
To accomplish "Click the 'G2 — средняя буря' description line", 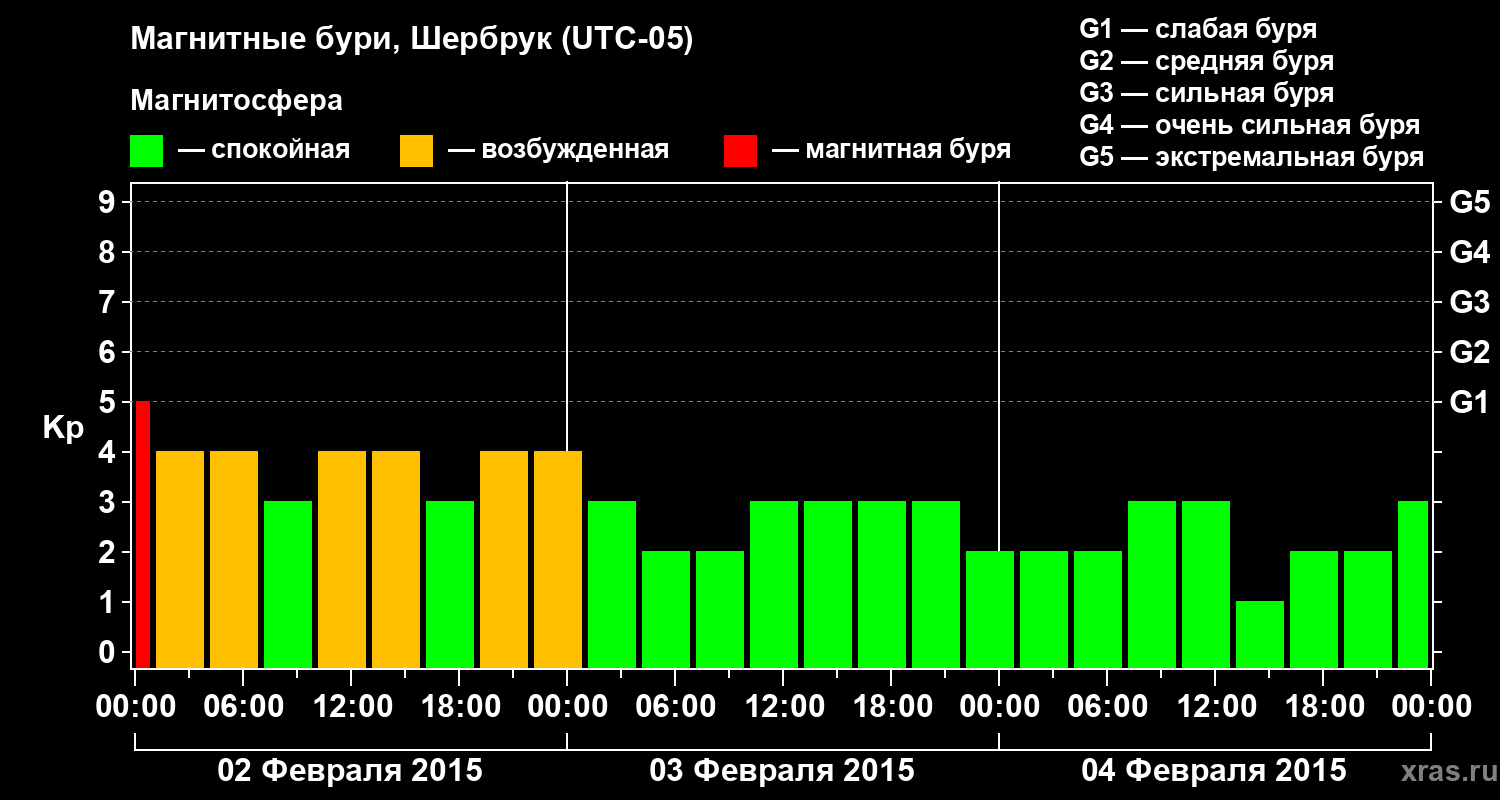I will point(1206,61).
